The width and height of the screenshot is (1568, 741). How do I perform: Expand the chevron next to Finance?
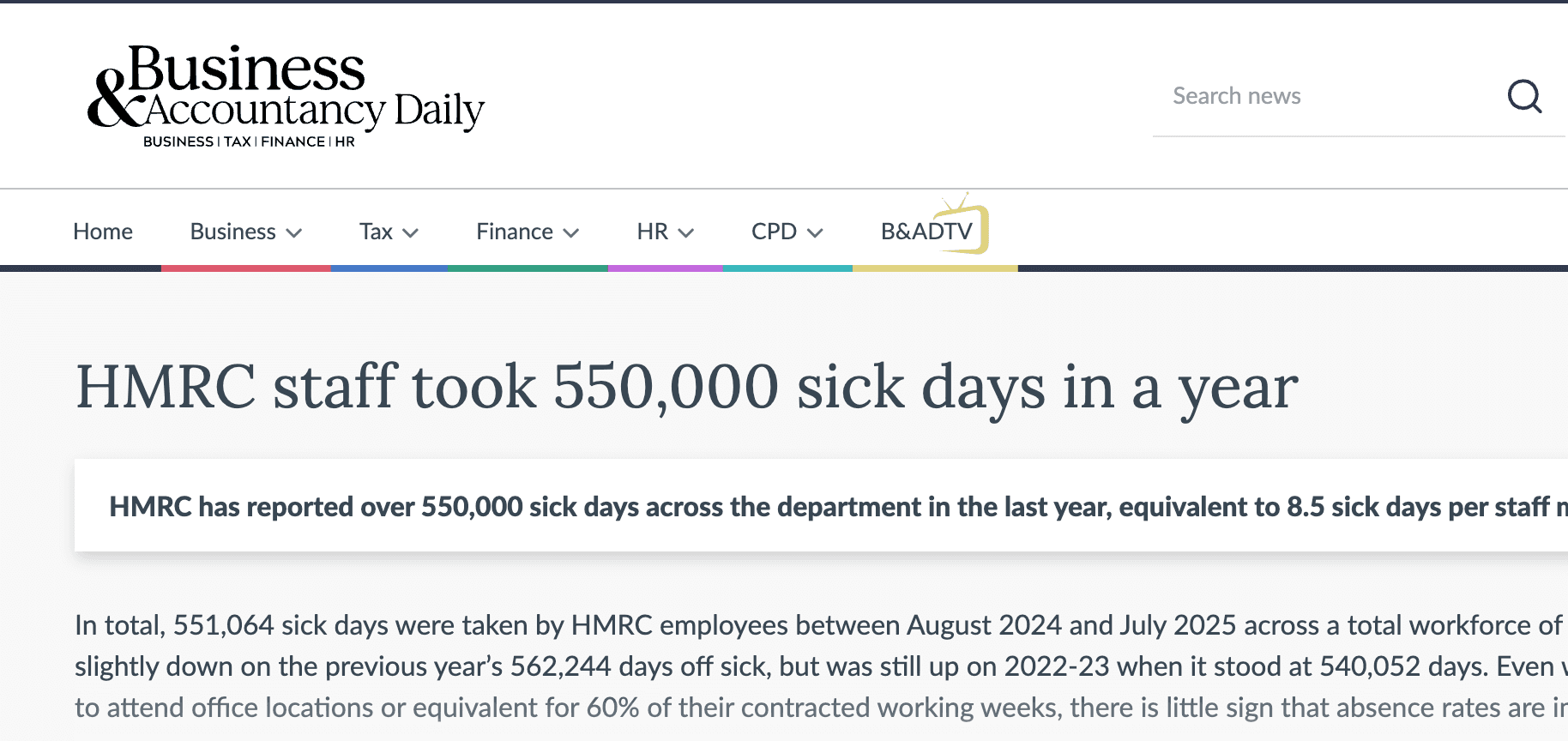[571, 232]
